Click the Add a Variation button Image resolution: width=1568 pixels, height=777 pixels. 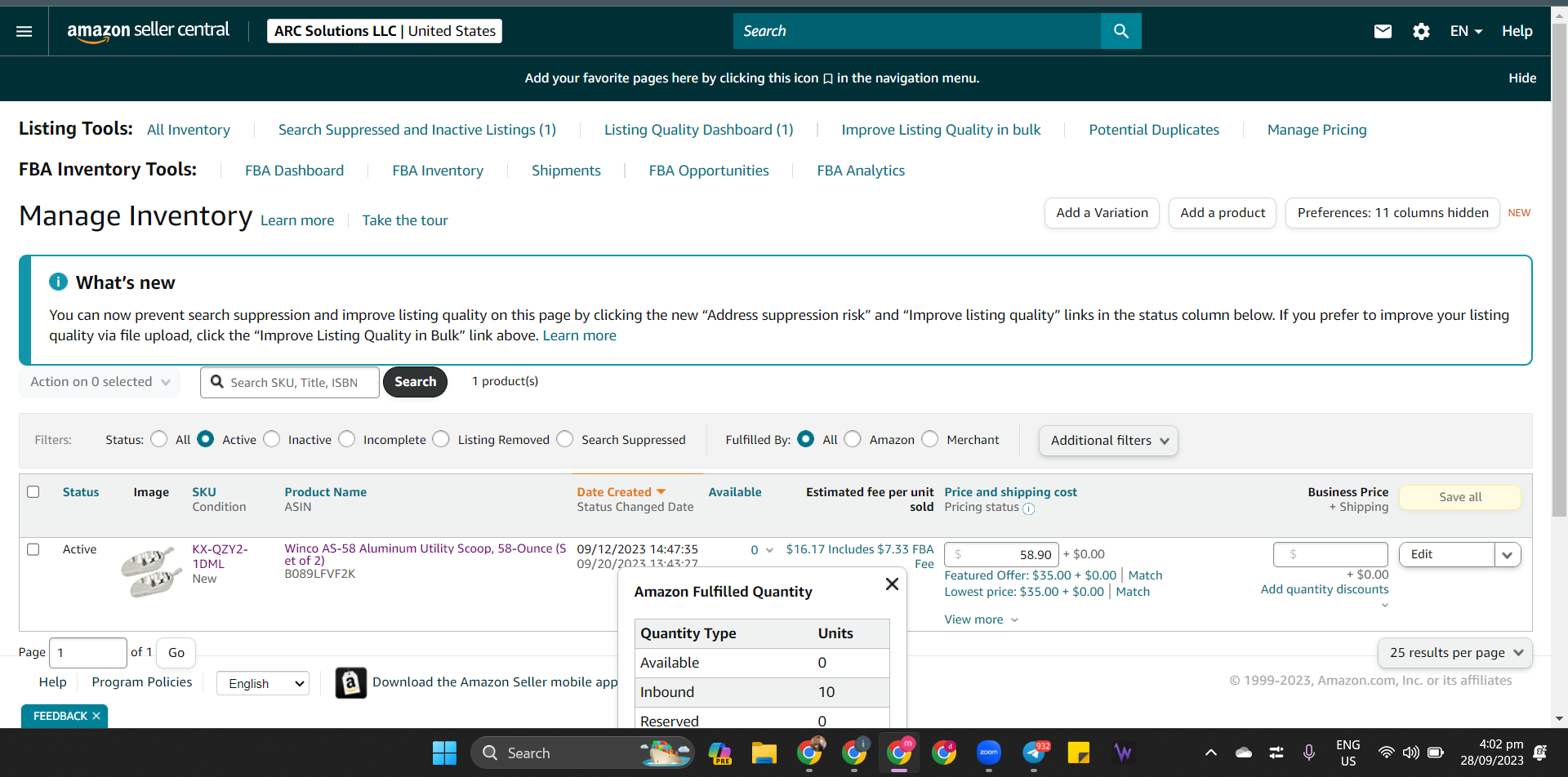coord(1102,213)
